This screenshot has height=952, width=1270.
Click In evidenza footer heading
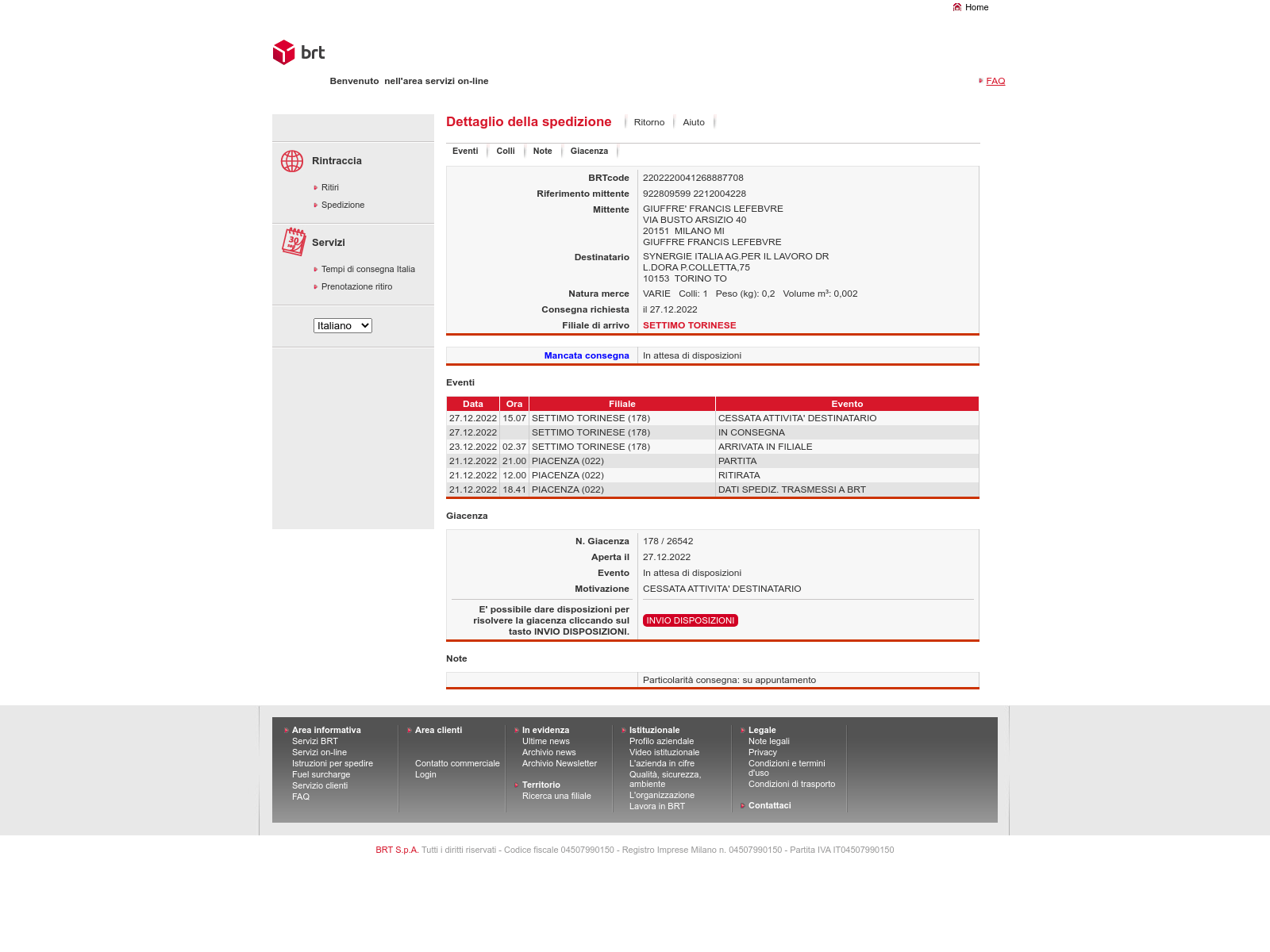pyautogui.click(x=545, y=730)
